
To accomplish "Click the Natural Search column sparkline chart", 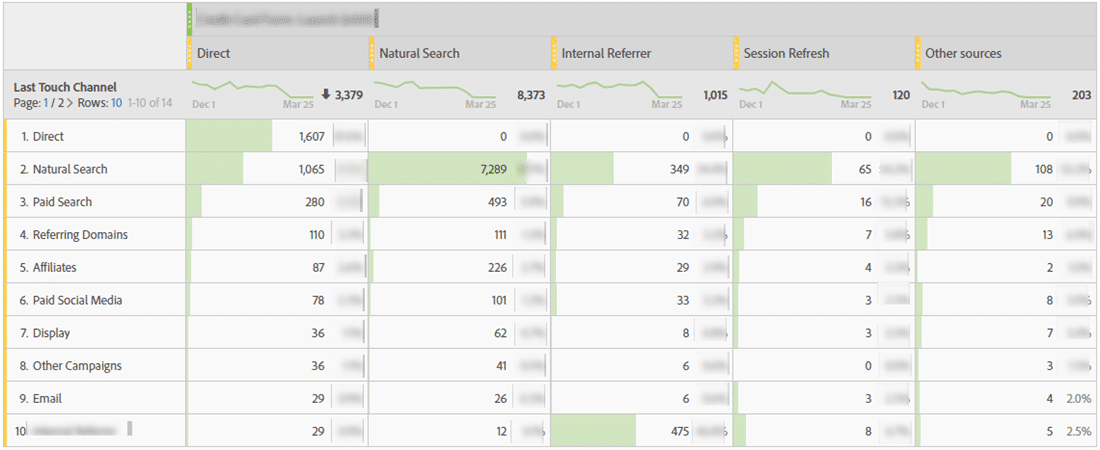I will [x=434, y=91].
